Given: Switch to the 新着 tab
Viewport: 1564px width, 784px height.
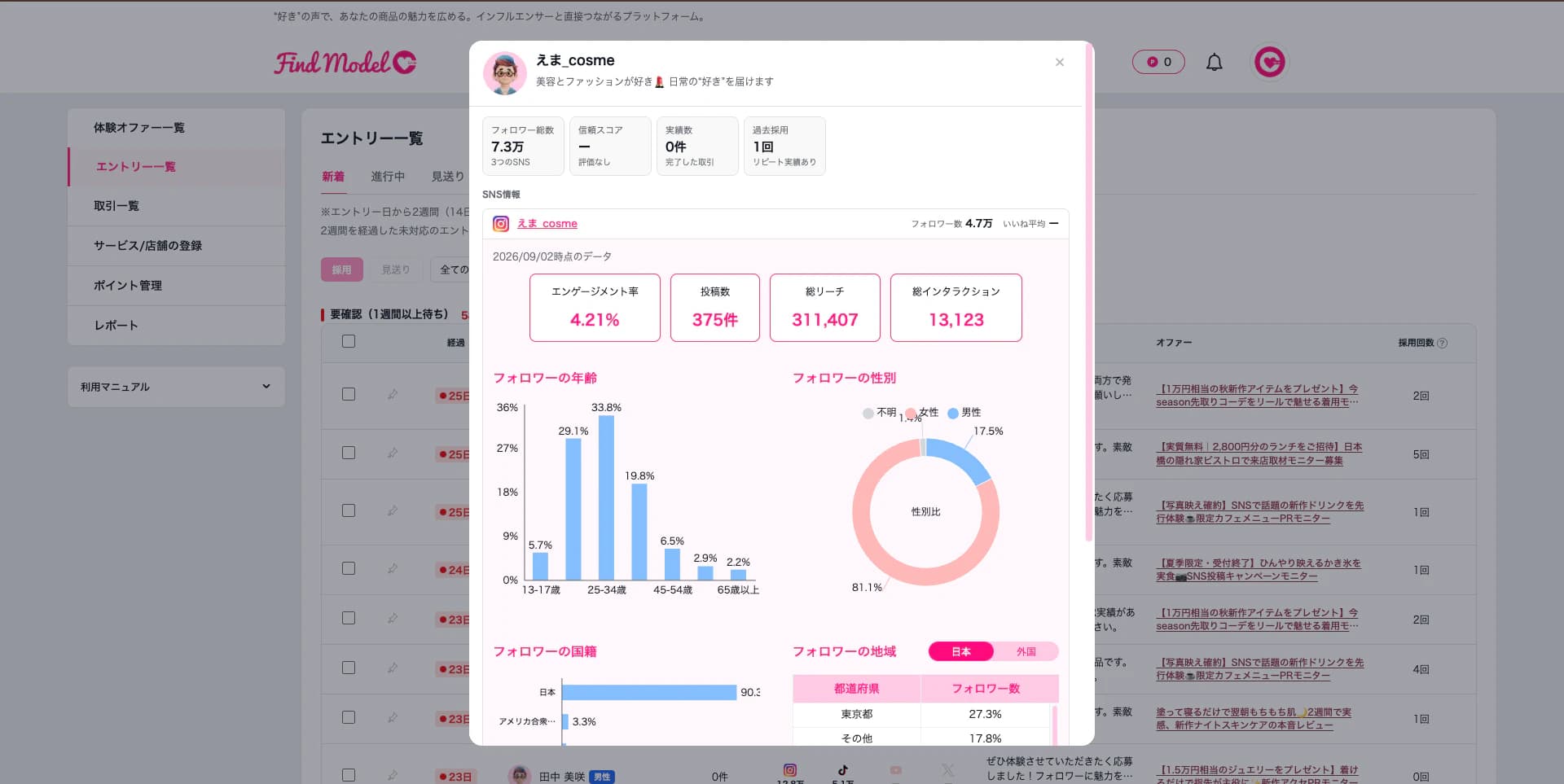Looking at the screenshot, I should click(x=333, y=177).
